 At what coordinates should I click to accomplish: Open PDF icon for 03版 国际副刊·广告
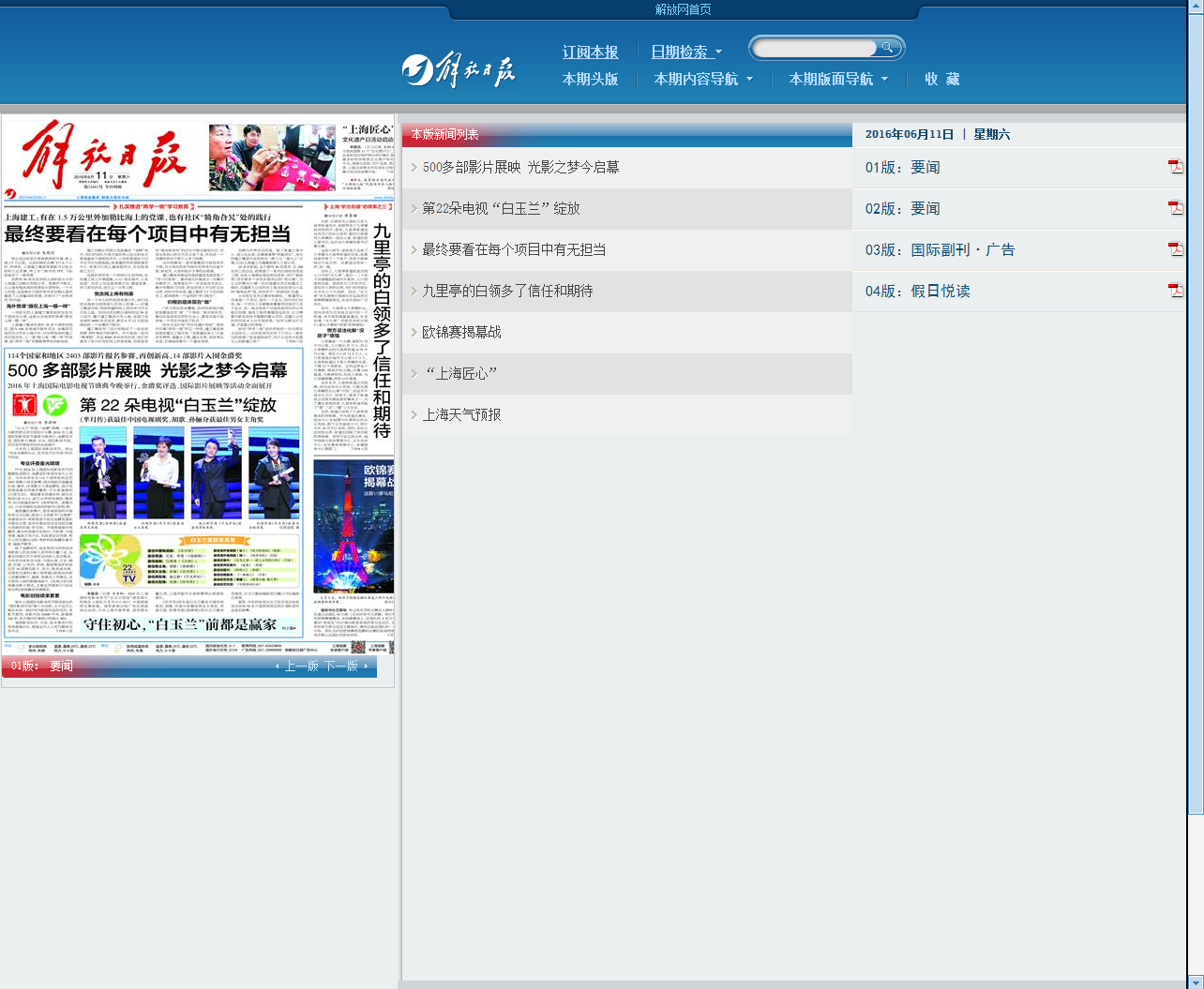1175,249
